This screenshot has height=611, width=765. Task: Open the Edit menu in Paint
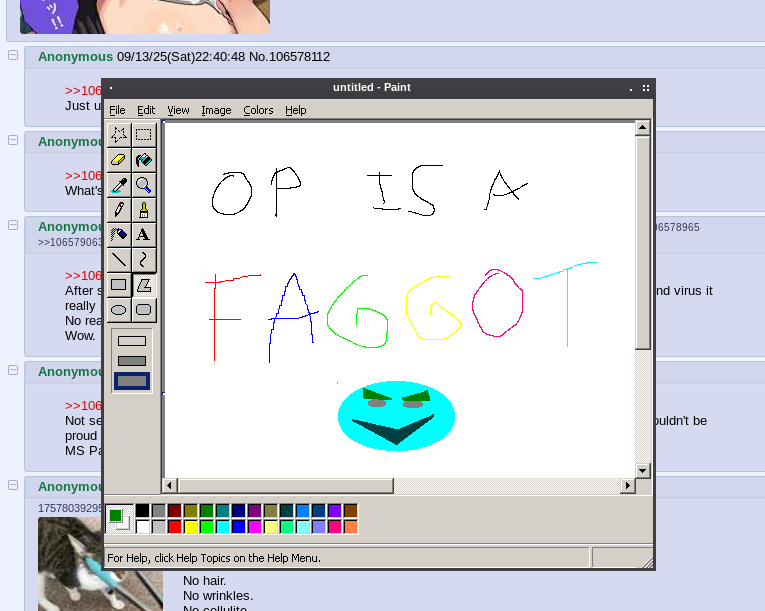point(146,110)
